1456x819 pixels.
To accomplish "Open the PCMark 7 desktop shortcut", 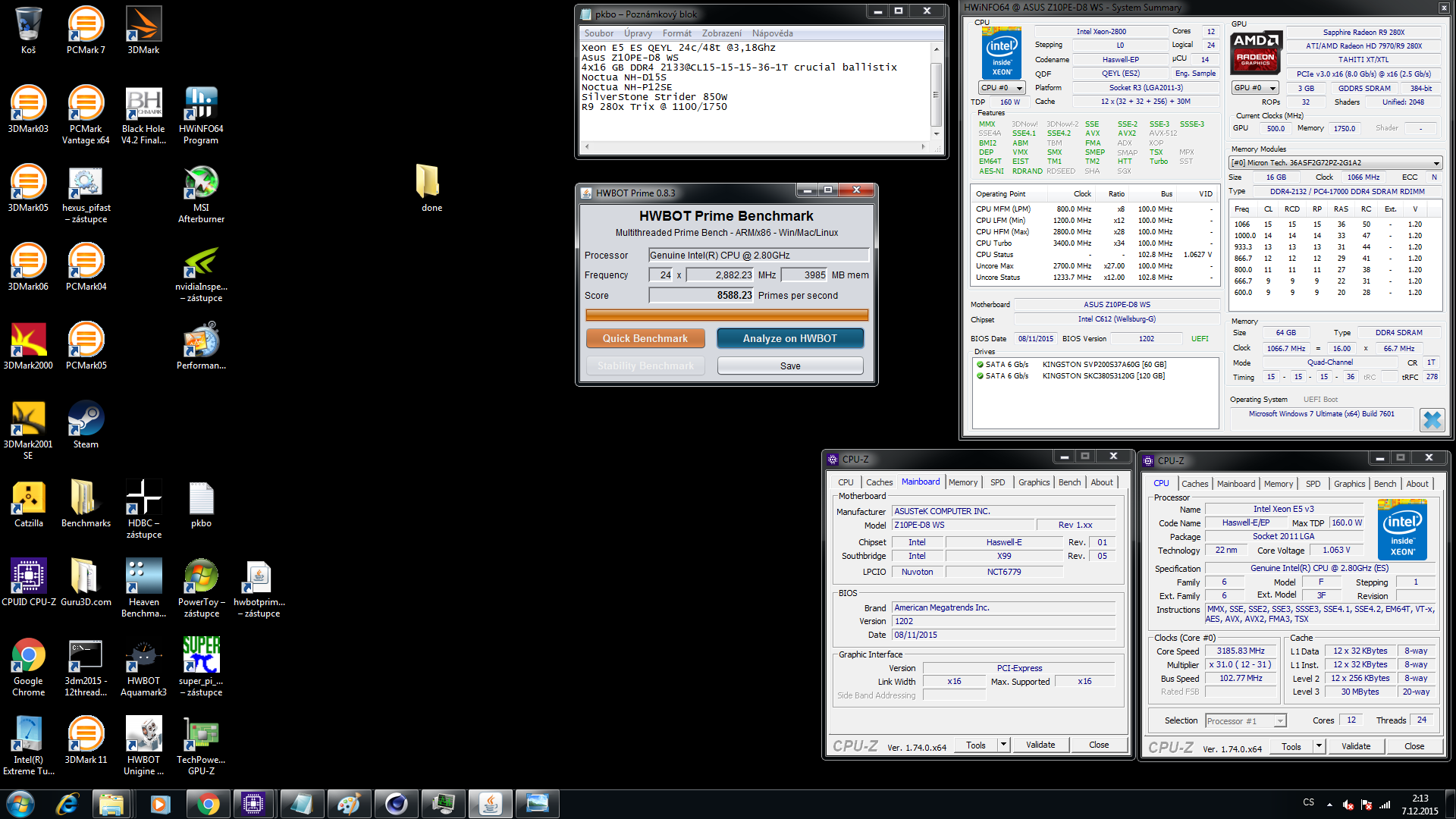I will pyautogui.click(x=86, y=30).
